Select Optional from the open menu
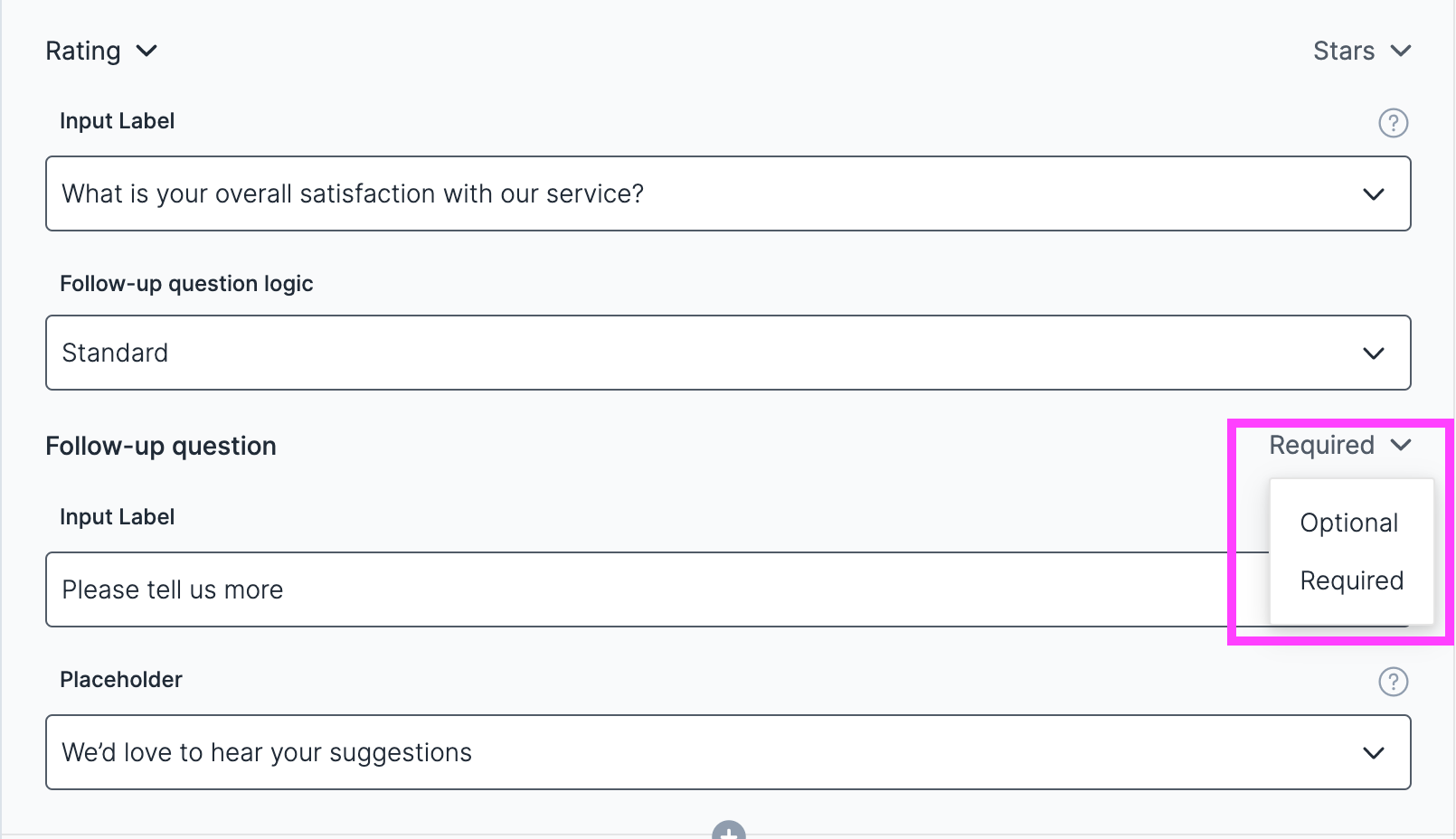This screenshot has width=1456, height=839. coord(1348,523)
